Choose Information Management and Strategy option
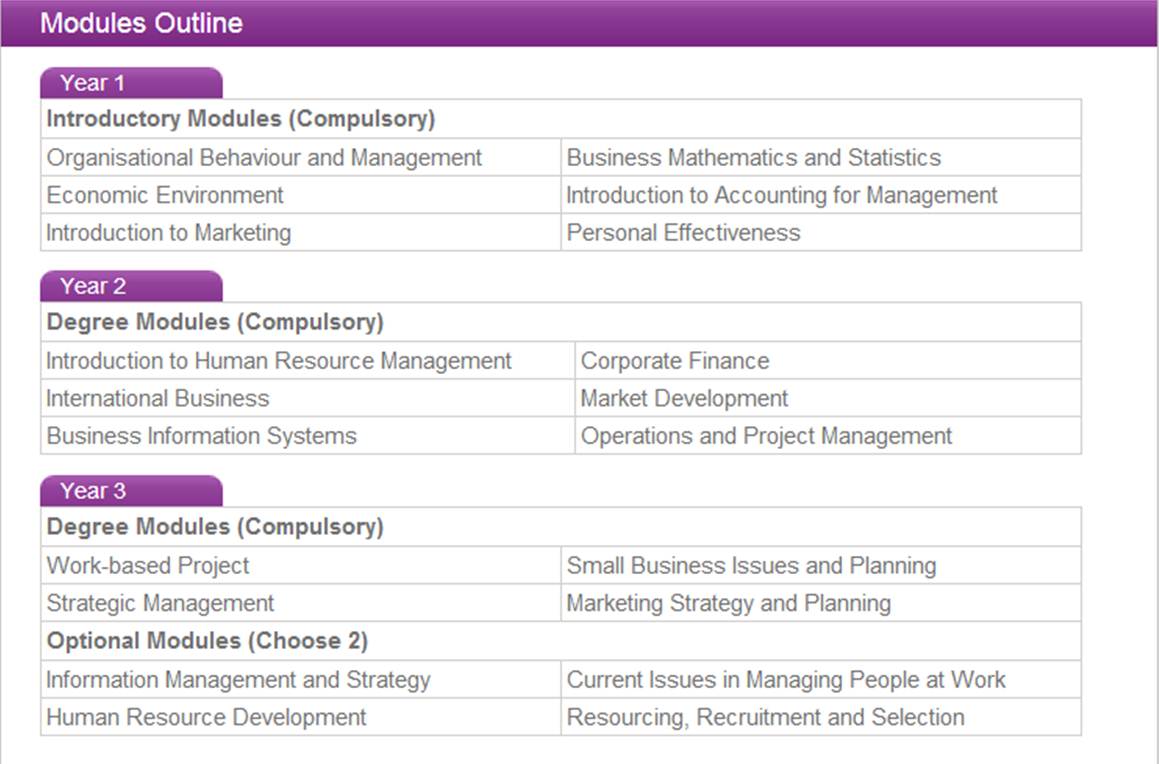The width and height of the screenshot is (1159, 764). [x=238, y=680]
